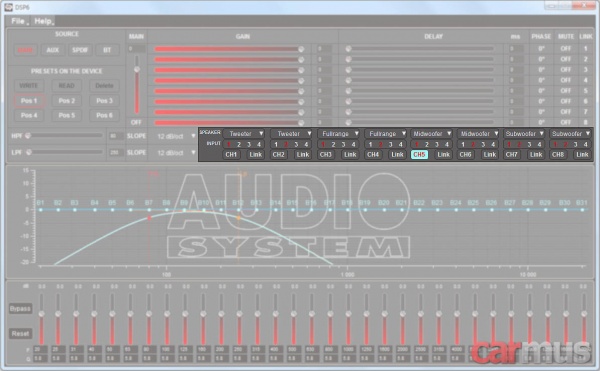Select preset Pos 2

67,101
